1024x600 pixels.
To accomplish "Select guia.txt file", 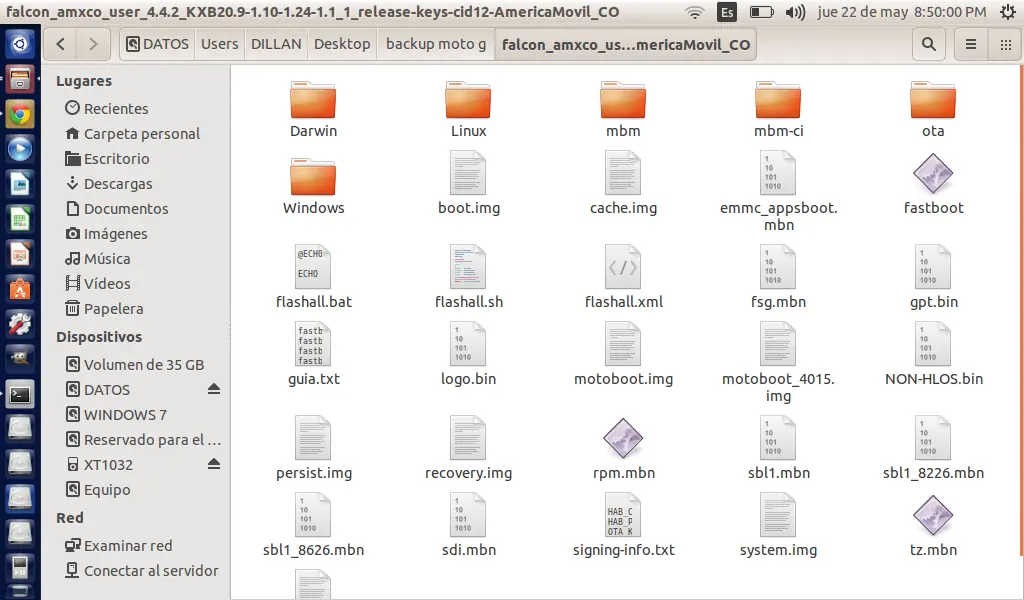I will [x=313, y=355].
